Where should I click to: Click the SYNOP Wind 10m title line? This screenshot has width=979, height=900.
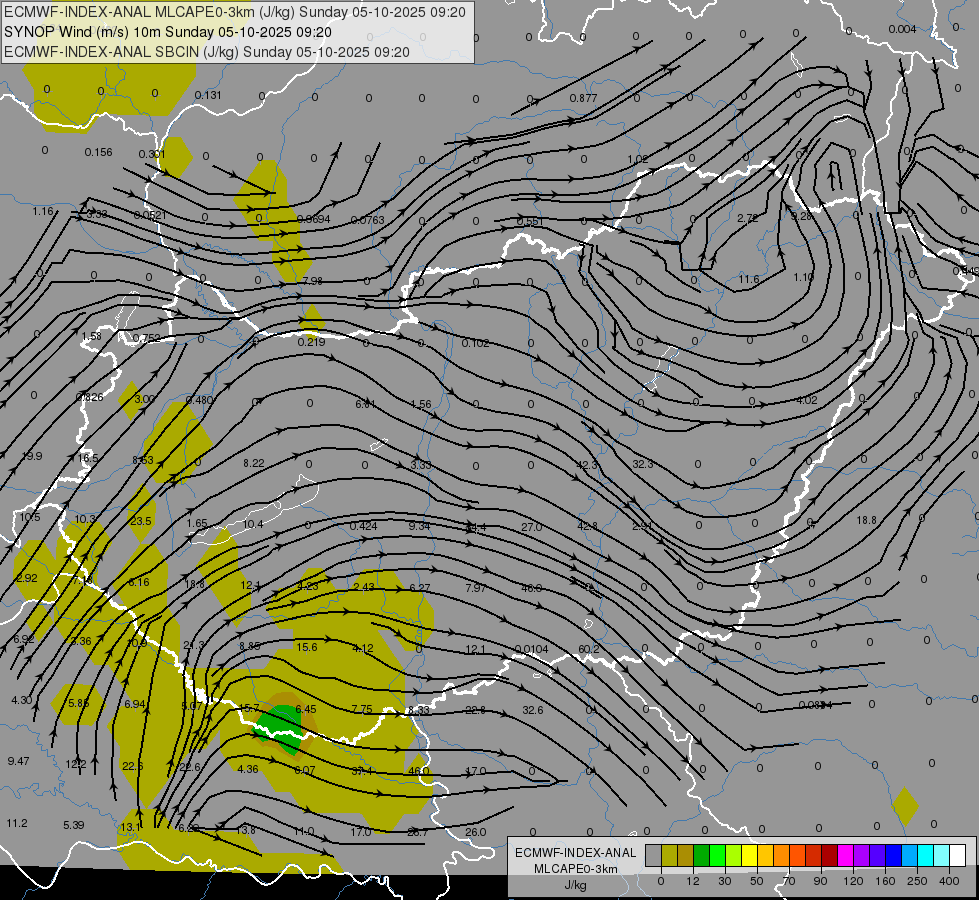click(x=167, y=32)
